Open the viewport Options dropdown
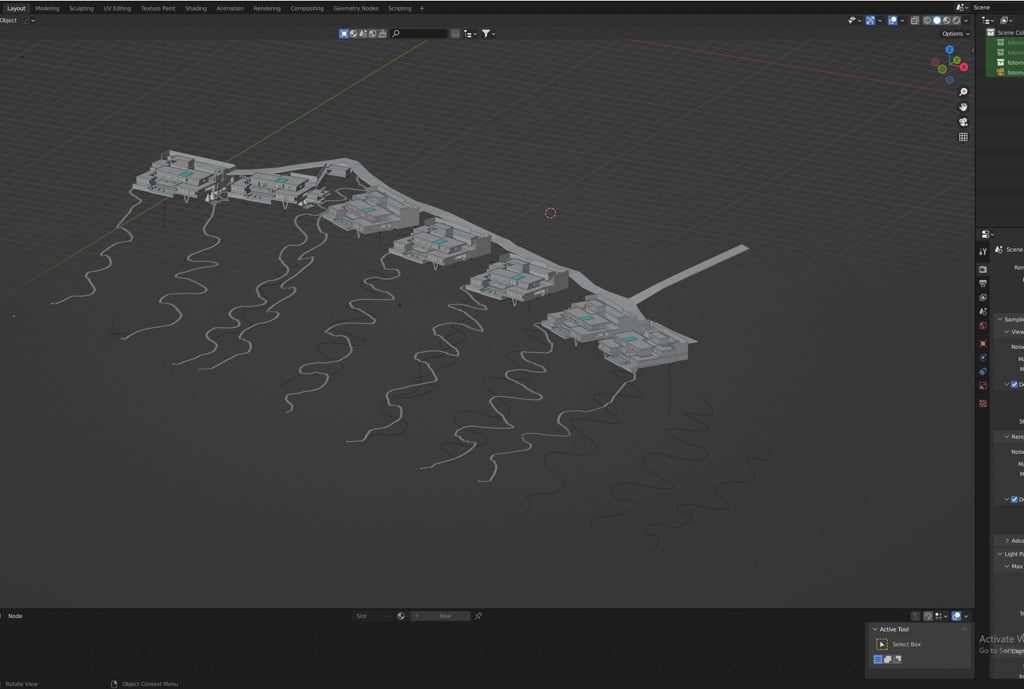1024x689 pixels. tap(954, 34)
